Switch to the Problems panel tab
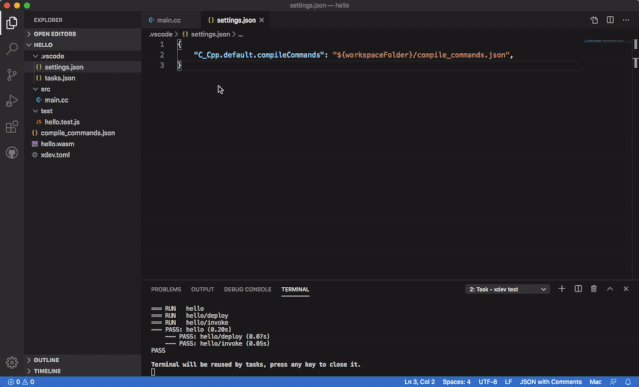639x387 pixels. click(166, 289)
